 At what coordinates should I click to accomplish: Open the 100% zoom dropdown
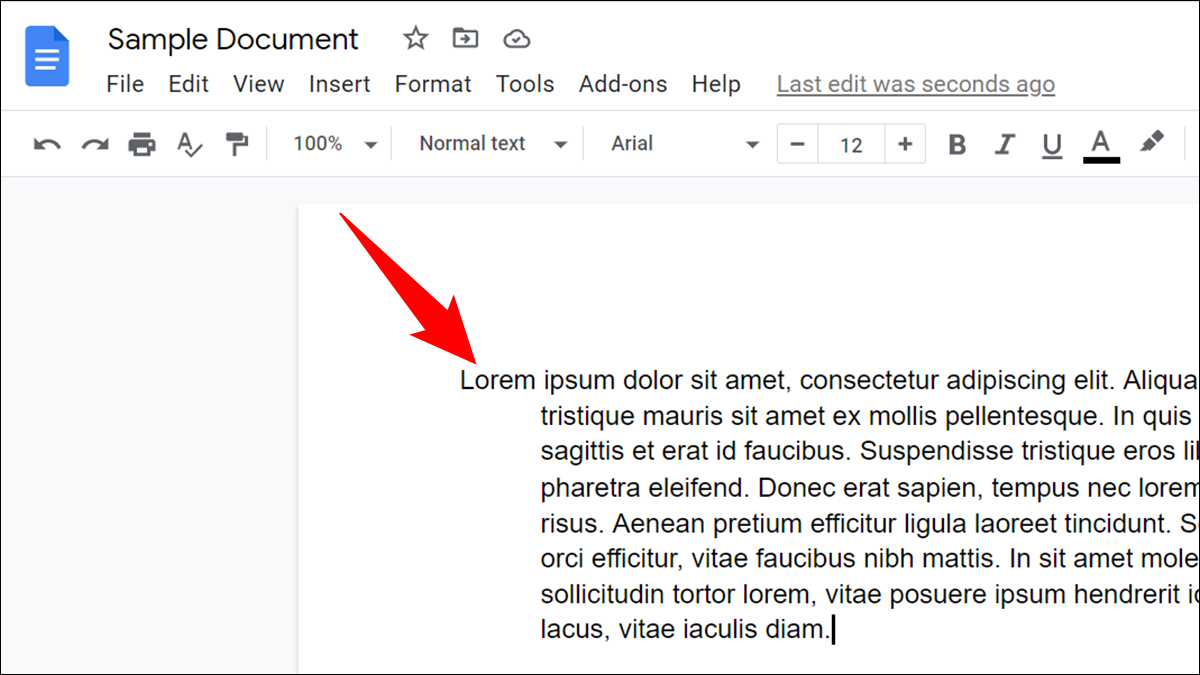335,144
